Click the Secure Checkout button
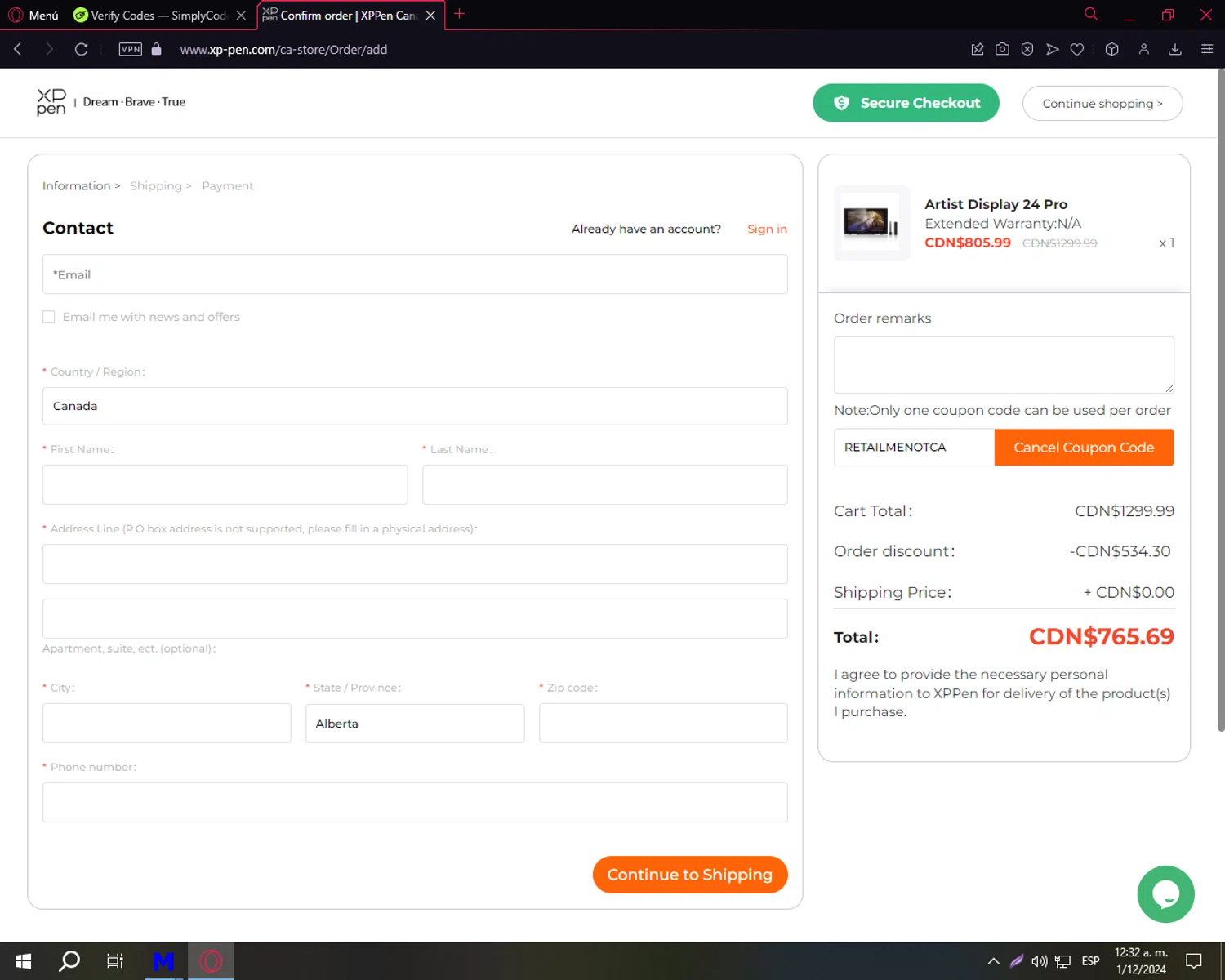This screenshot has height=980, width=1225. [906, 103]
